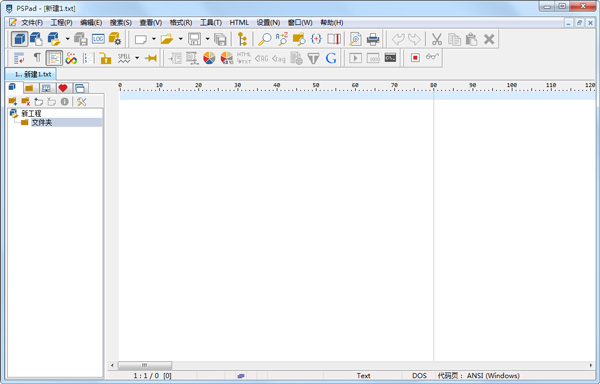Expand the SPELL dropdown arrow
Image resolution: width=600 pixels, height=384 pixels.
pos(137,58)
